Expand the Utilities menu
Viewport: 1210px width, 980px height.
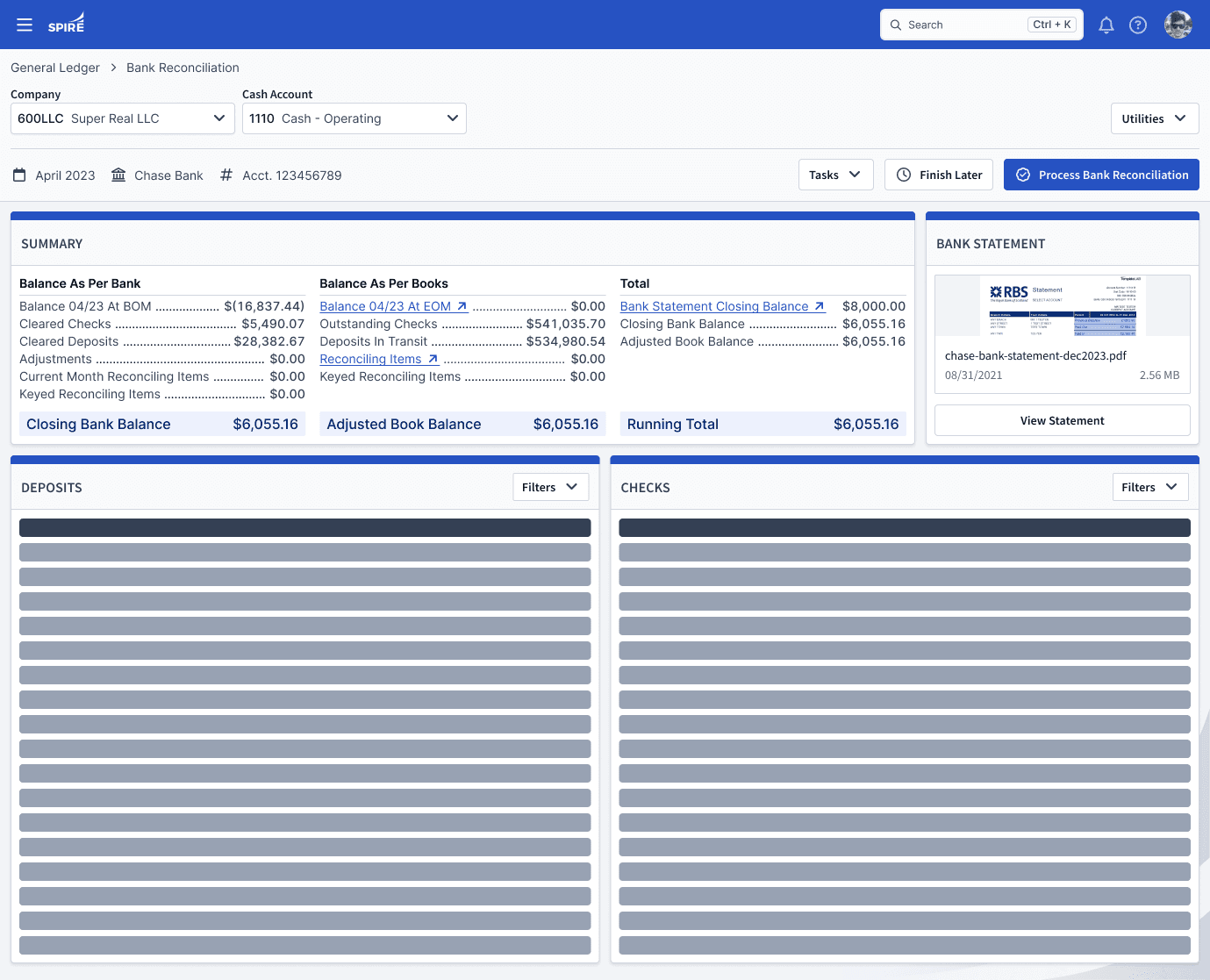tap(1154, 118)
